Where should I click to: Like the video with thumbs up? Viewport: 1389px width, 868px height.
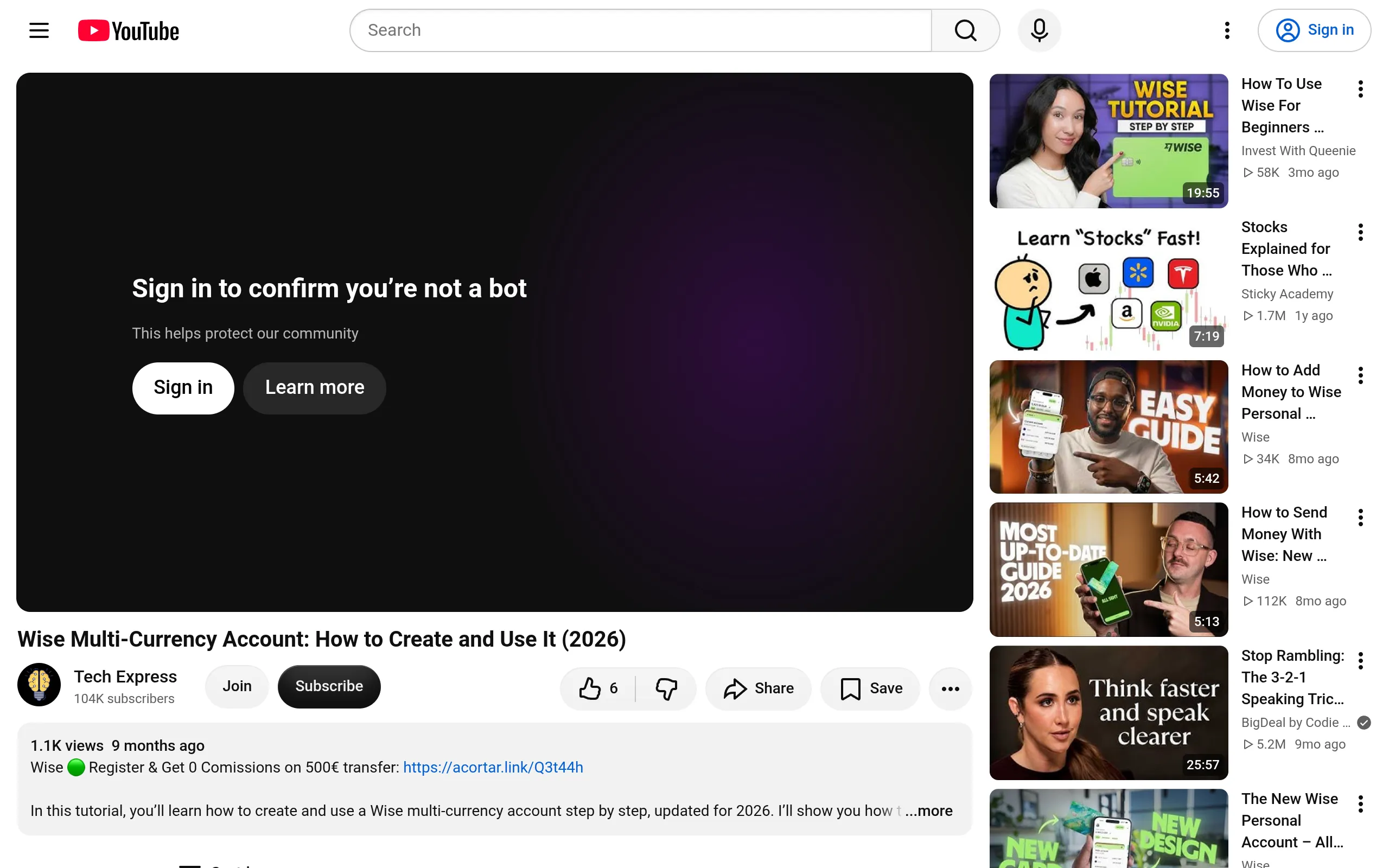point(597,688)
